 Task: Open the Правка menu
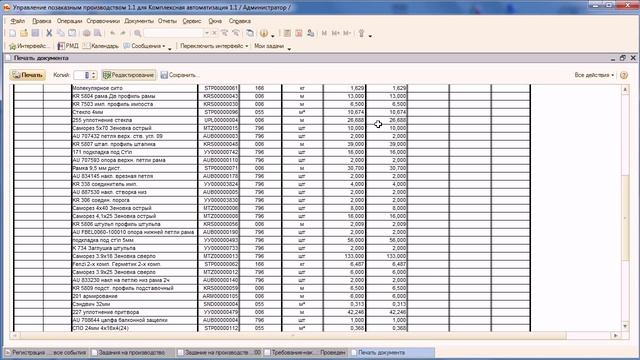click(42, 21)
